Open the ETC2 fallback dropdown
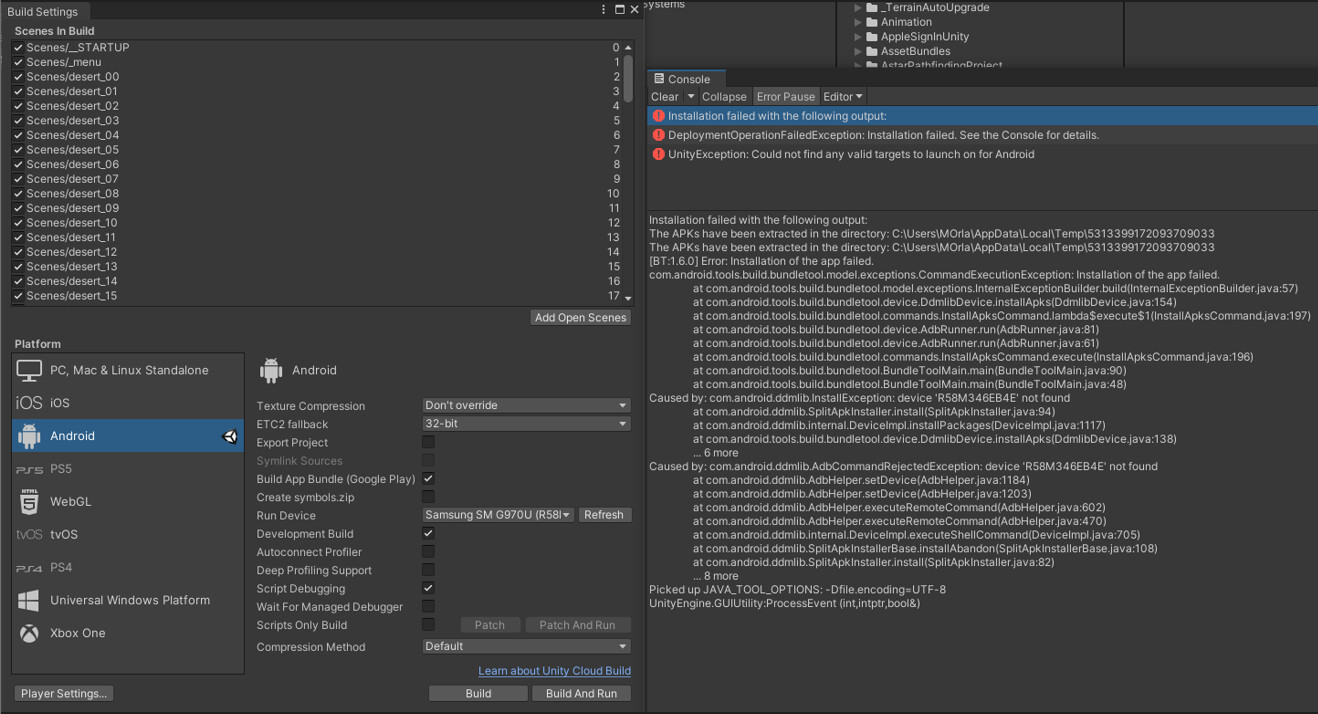 [525, 423]
